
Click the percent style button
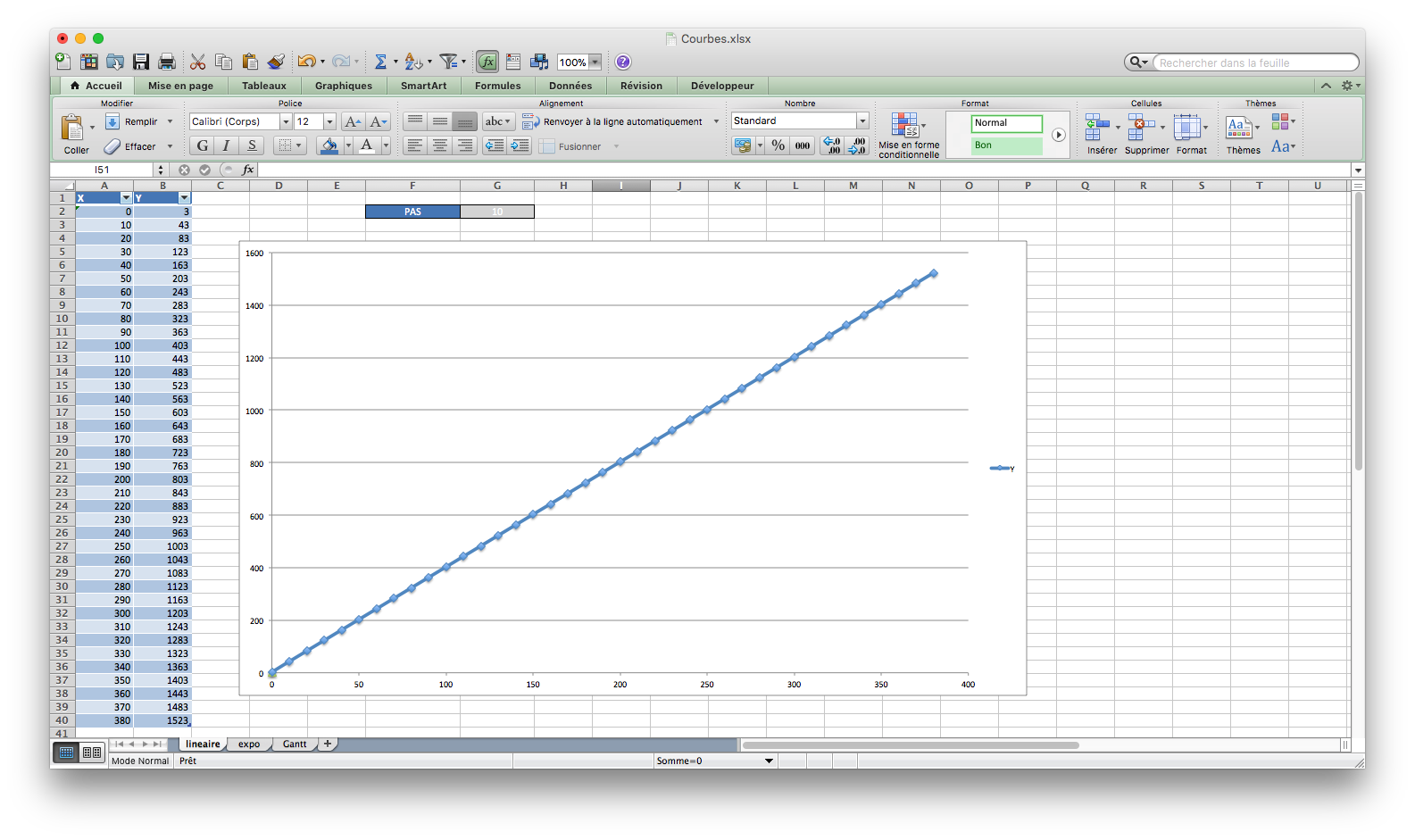(778, 146)
